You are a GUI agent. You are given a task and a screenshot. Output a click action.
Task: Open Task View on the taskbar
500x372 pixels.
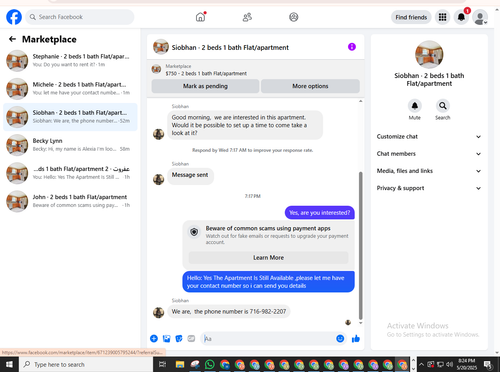162,364
